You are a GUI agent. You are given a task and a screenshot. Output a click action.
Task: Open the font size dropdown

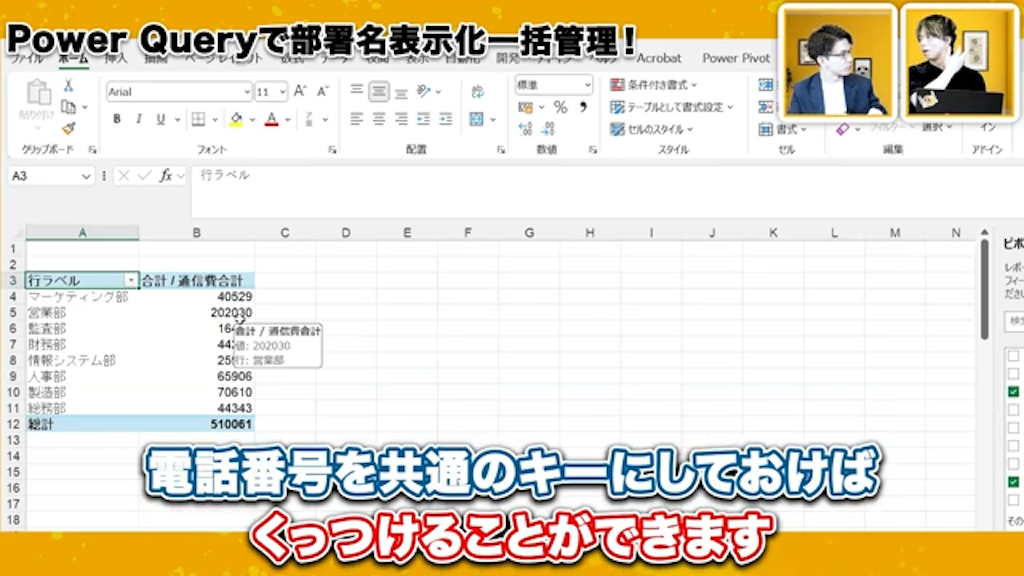click(x=283, y=92)
